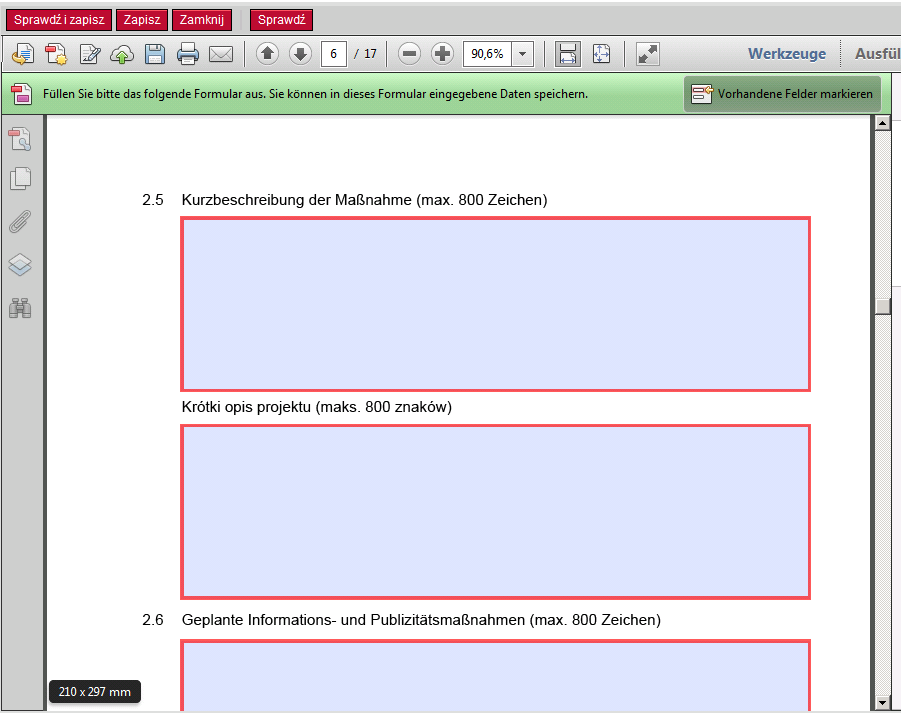
Task: Click the page number field showing 6
Action: (x=333, y=54)
